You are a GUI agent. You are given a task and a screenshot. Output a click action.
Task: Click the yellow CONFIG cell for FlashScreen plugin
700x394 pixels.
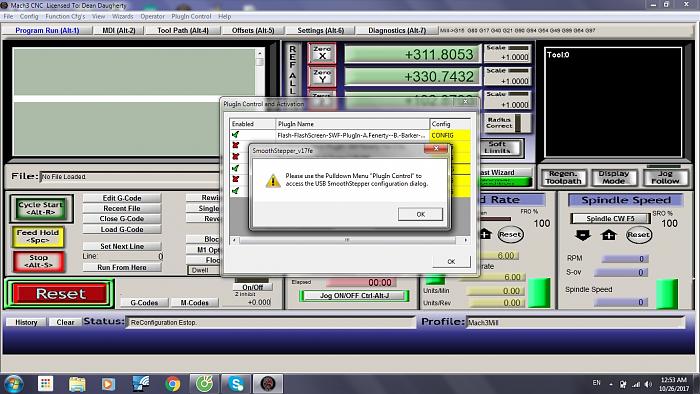click(450, 135)
